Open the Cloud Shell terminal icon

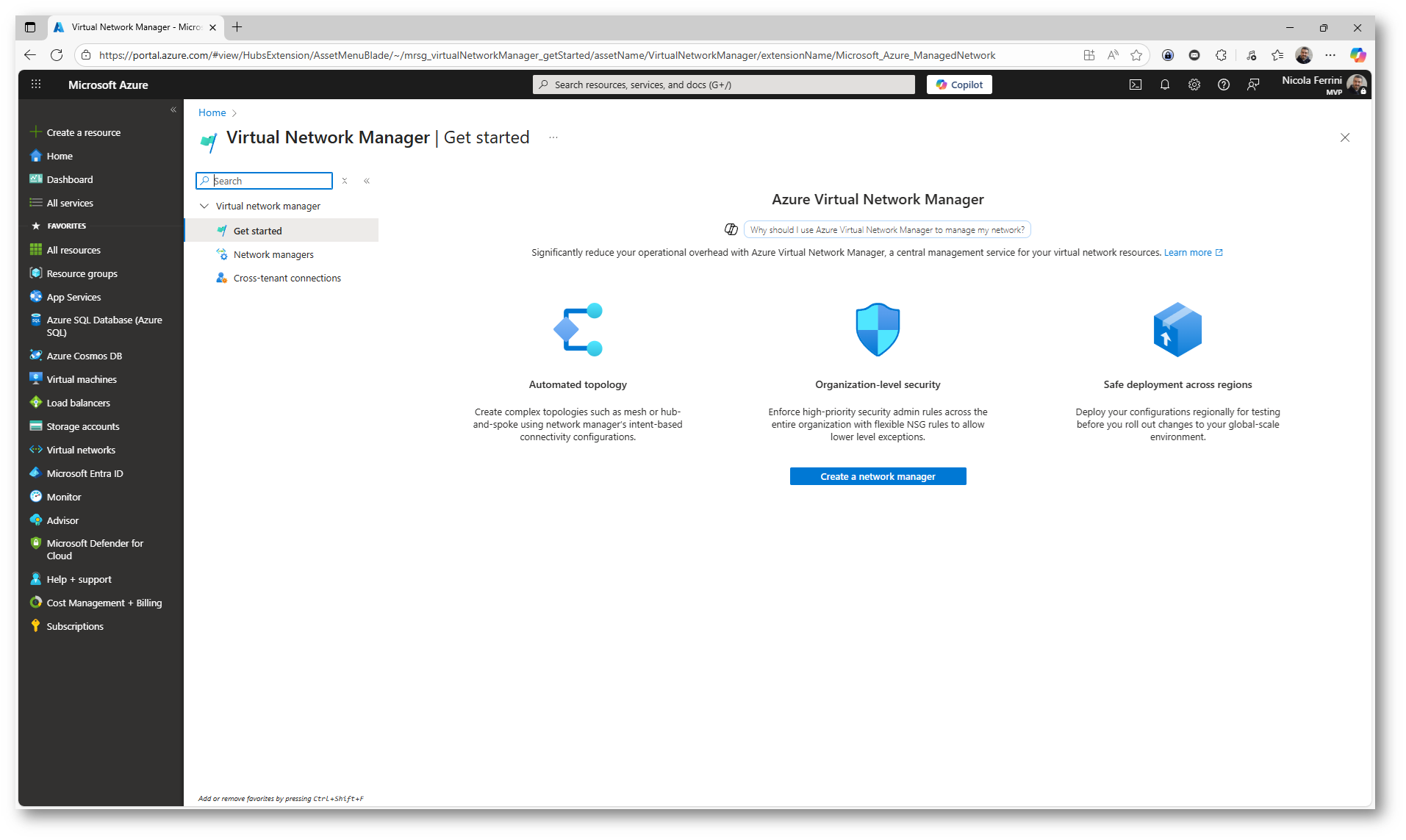pyautogui.click(x=1136, y=85)
